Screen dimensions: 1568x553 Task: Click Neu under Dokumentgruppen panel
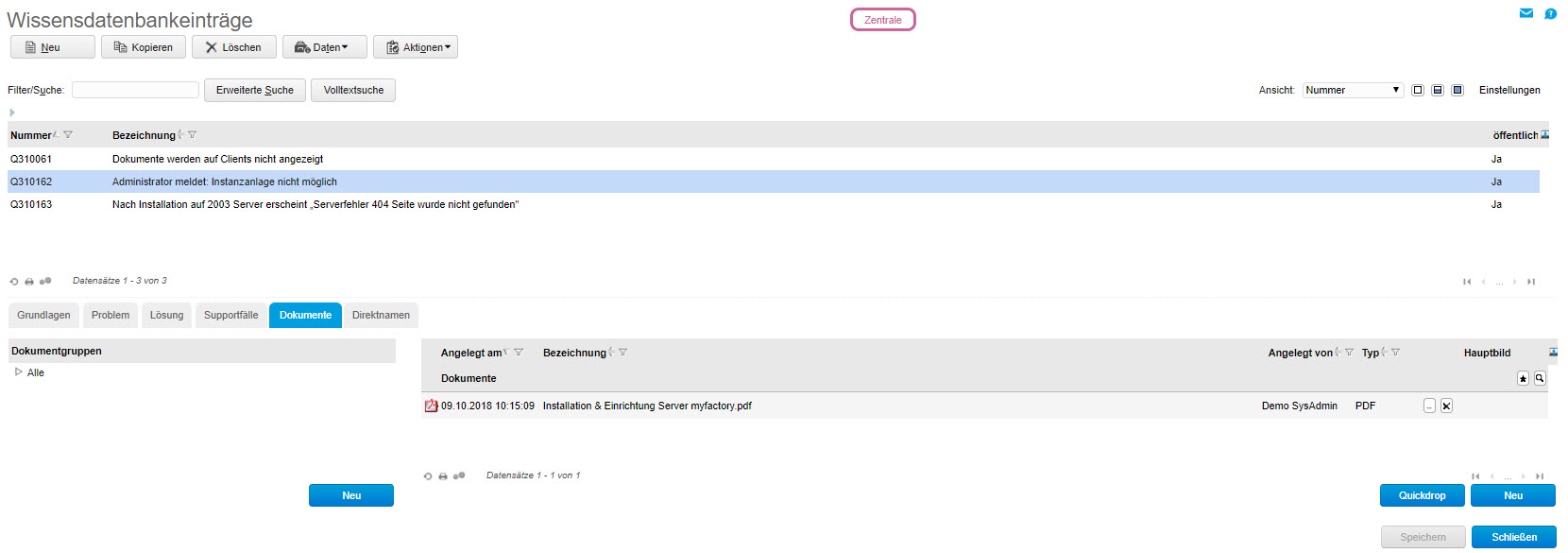[x=351, y=495]
